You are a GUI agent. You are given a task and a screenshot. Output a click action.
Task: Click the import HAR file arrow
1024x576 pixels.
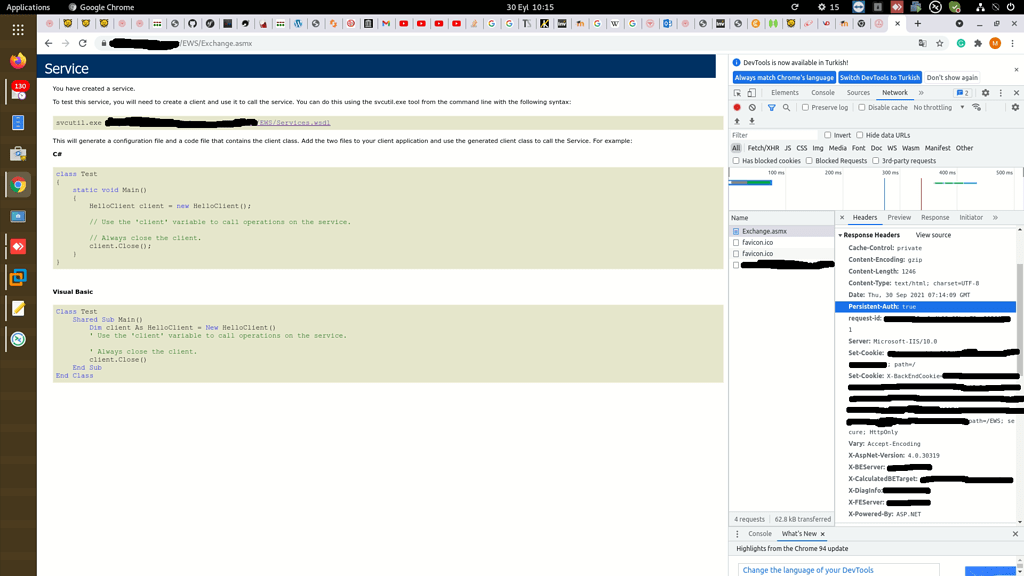(x=737, y=121)
